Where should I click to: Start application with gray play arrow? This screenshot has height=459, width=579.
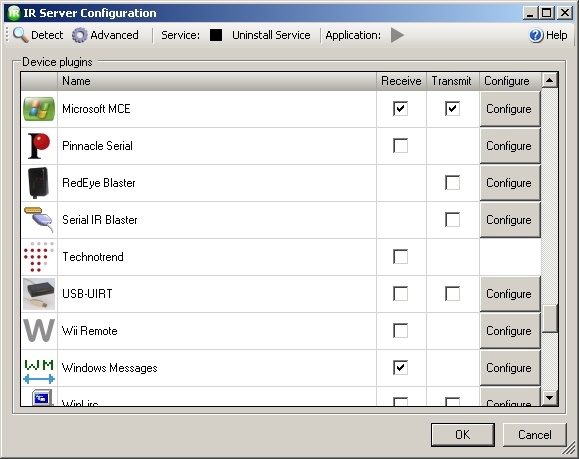pos(397,35)
